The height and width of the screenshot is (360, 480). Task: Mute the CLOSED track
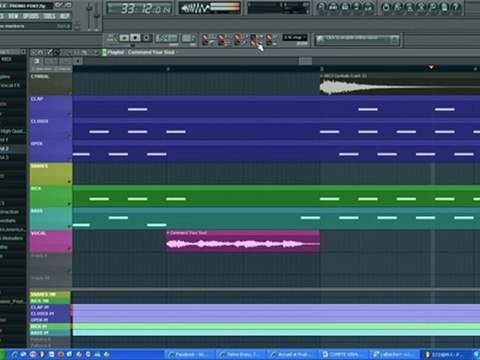coord(69,137)
